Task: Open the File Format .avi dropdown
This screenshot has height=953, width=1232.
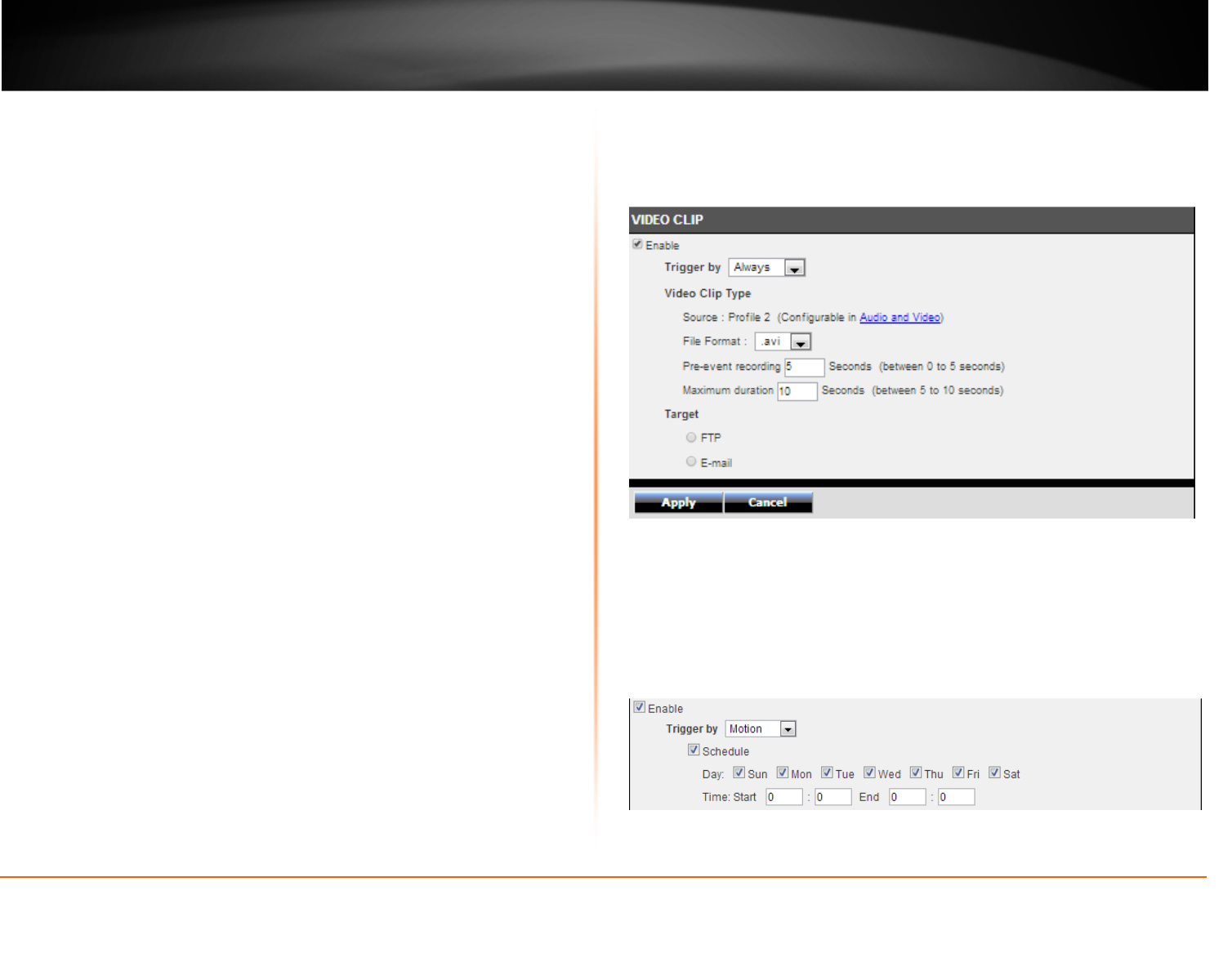Action: click(783, 341)
